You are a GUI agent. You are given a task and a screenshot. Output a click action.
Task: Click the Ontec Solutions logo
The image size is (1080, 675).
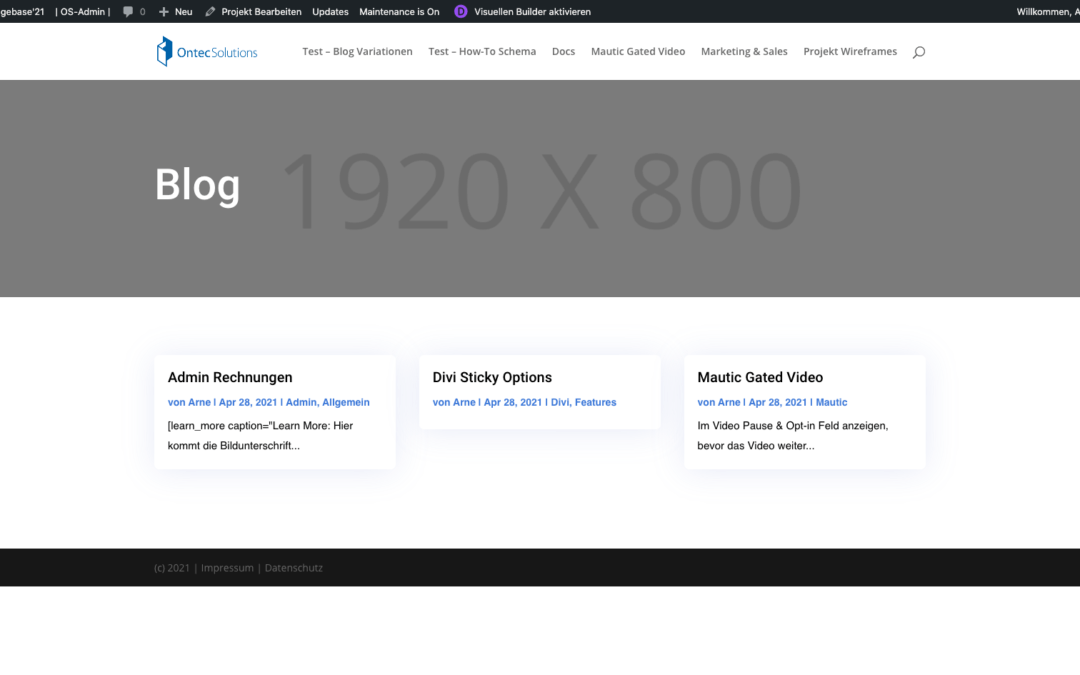[207, 52]
